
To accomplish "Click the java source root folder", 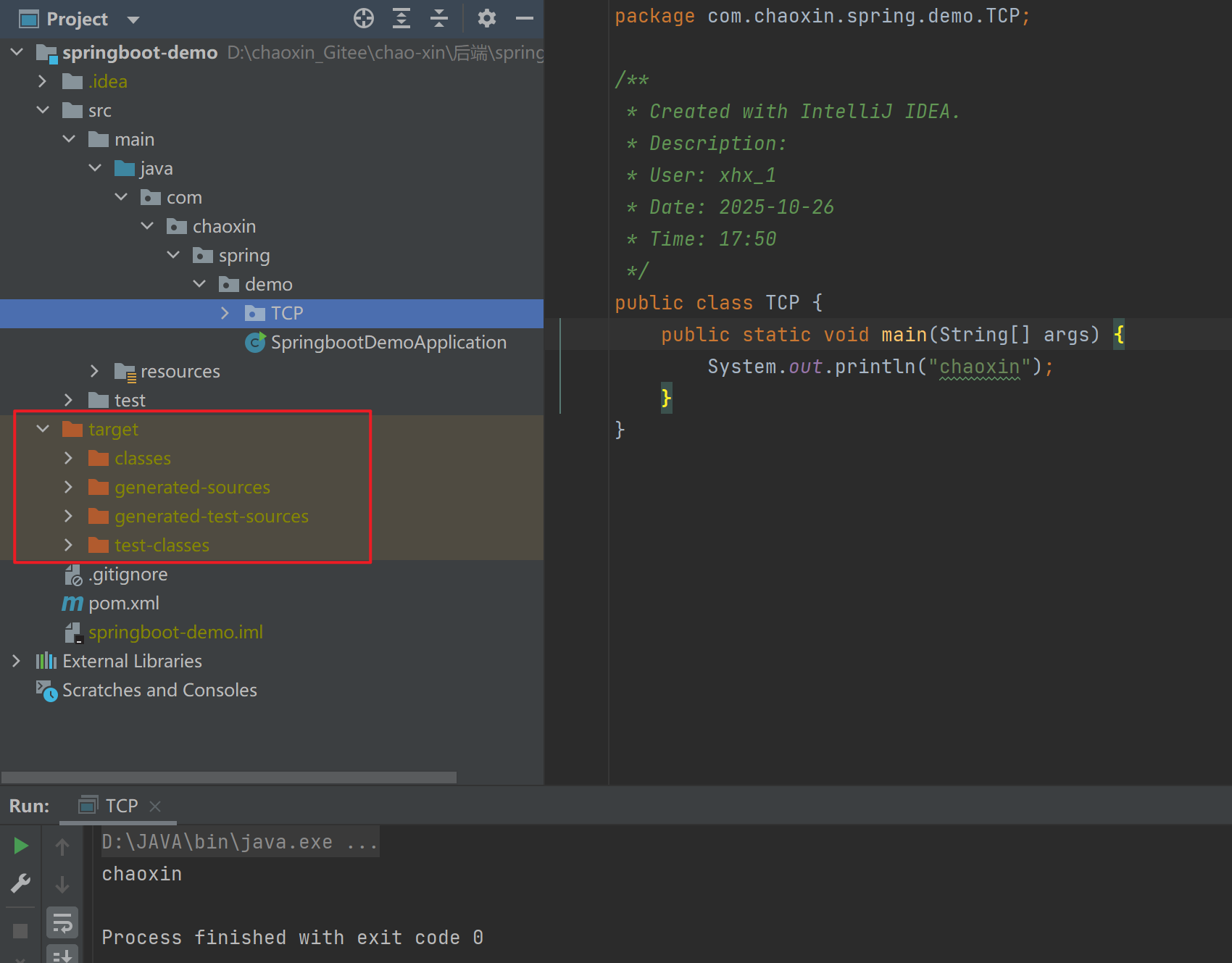I will (145, 168).
